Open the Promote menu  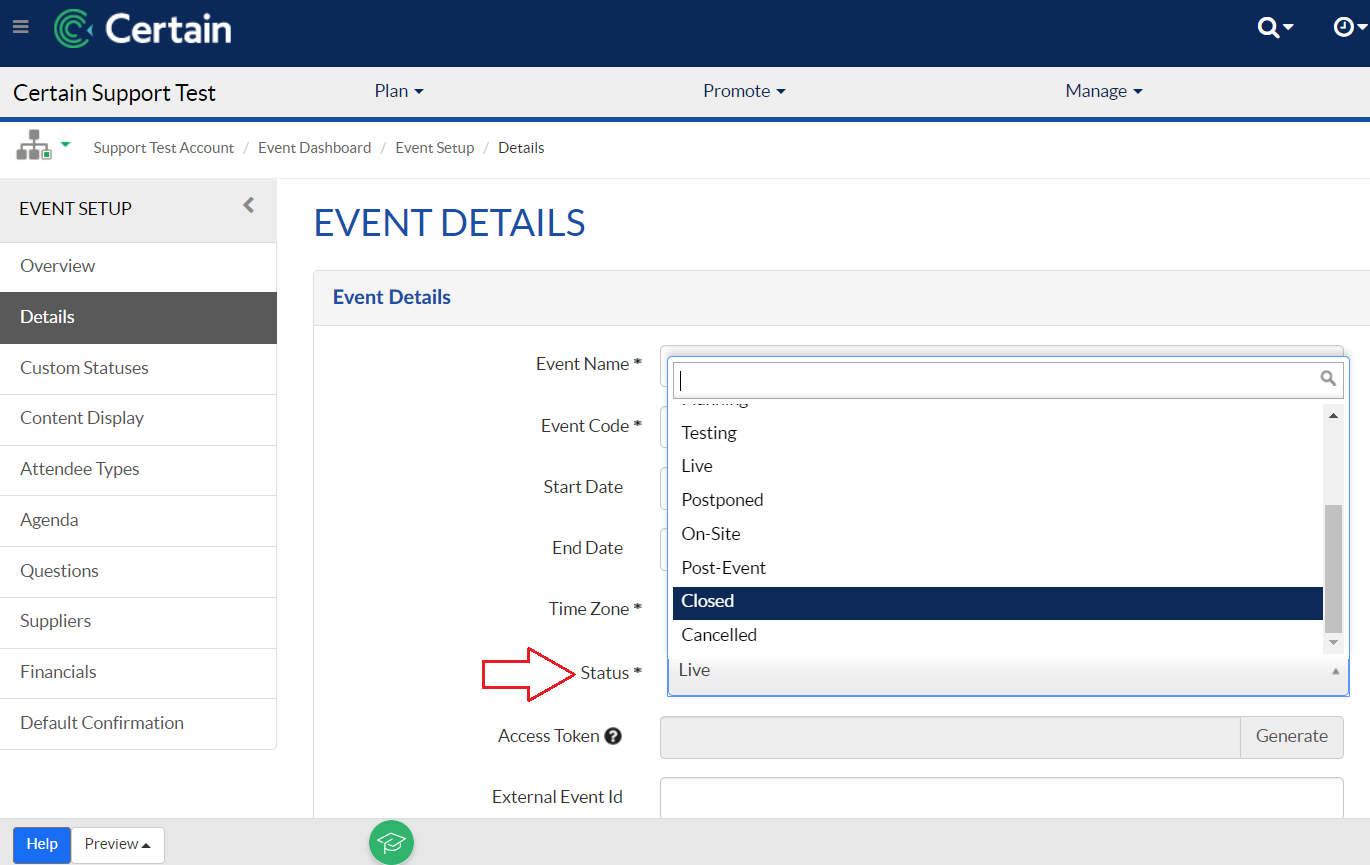pyautogui.click(x=744, y=91)
